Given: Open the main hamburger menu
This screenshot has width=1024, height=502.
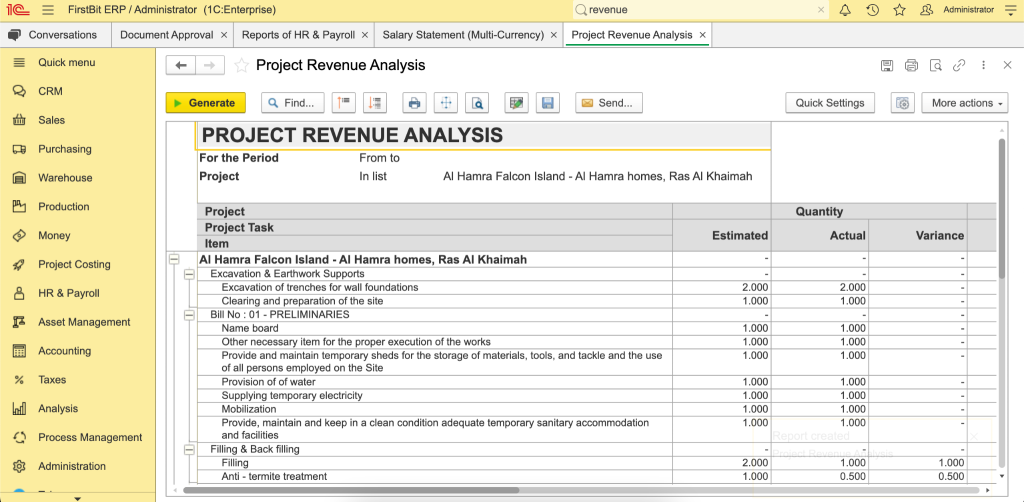Looking at the screenshot, I should click(47, 10).
